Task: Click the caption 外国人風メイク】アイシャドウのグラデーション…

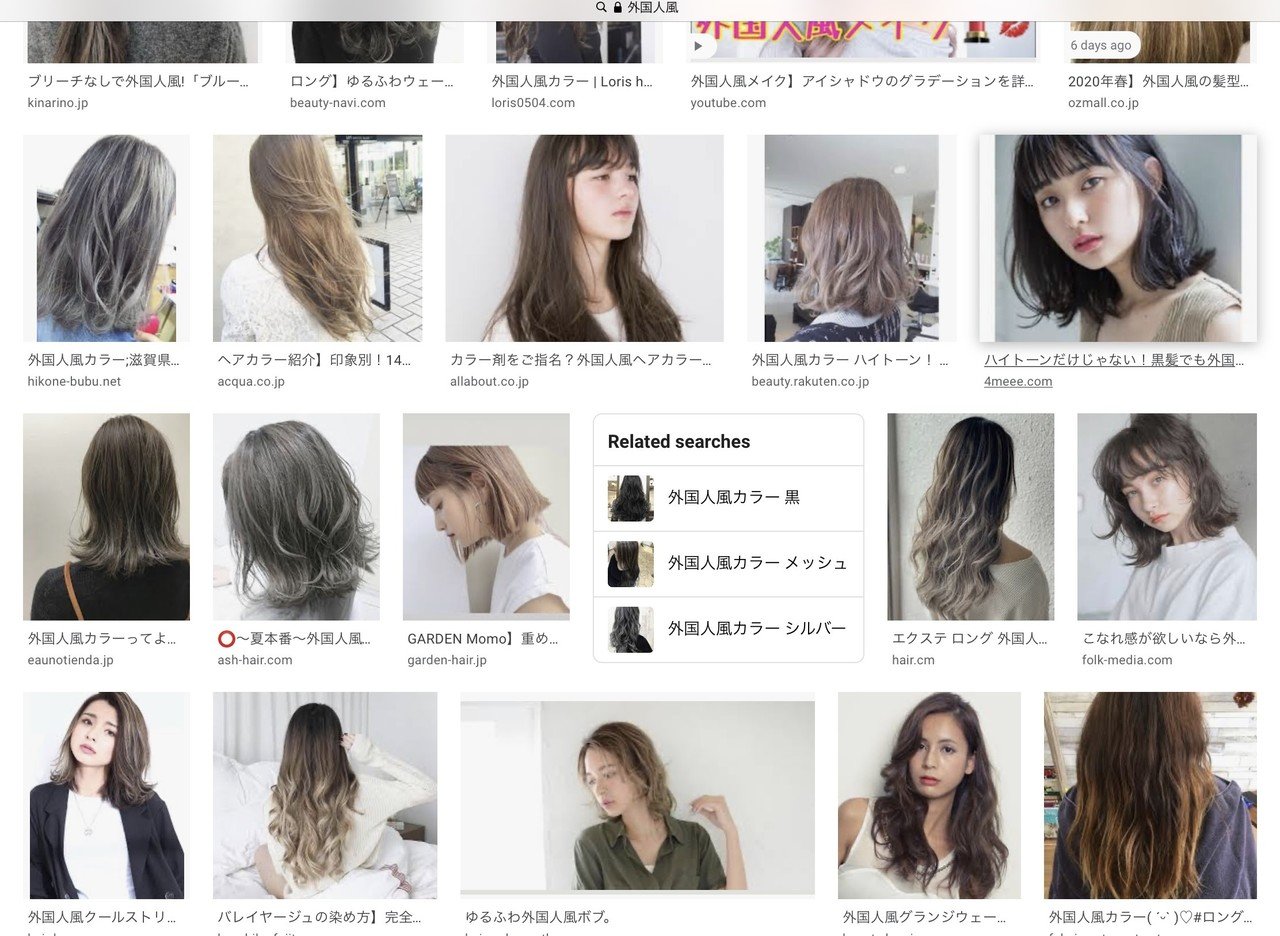Action: 863,82
